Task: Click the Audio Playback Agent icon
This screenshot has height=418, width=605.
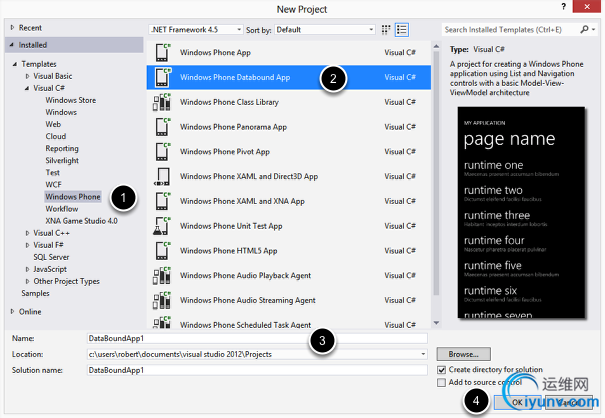Action: [162, 275]
